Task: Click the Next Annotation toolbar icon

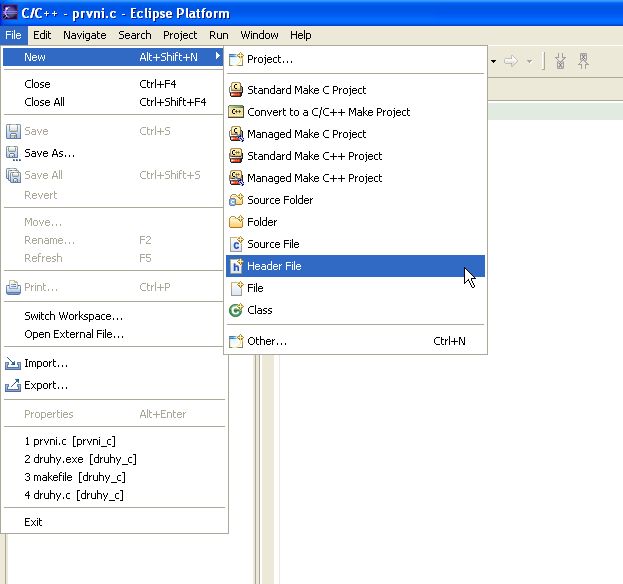Action: coord(560,62)
